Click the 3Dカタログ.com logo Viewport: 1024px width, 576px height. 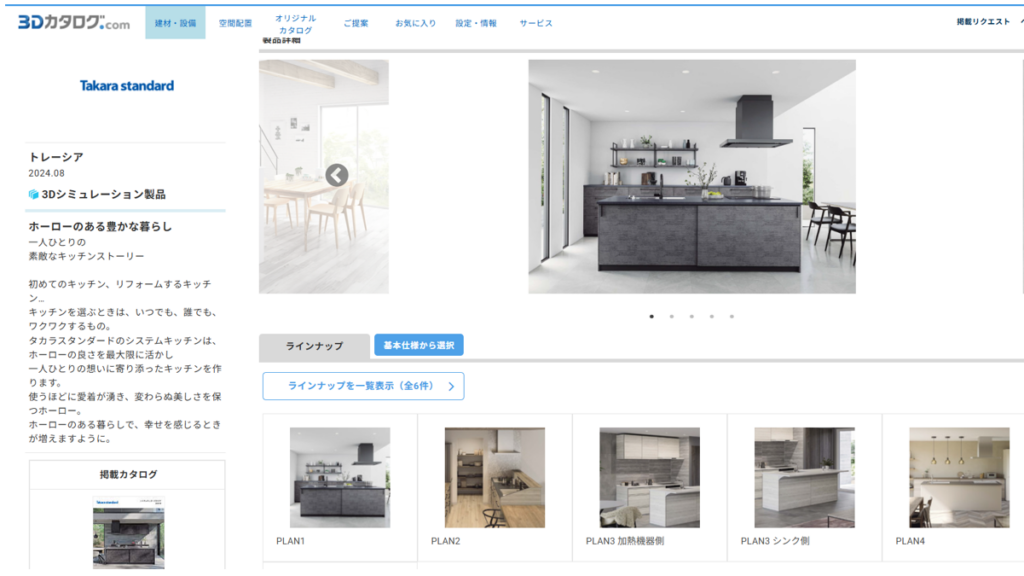pos(74,22)
